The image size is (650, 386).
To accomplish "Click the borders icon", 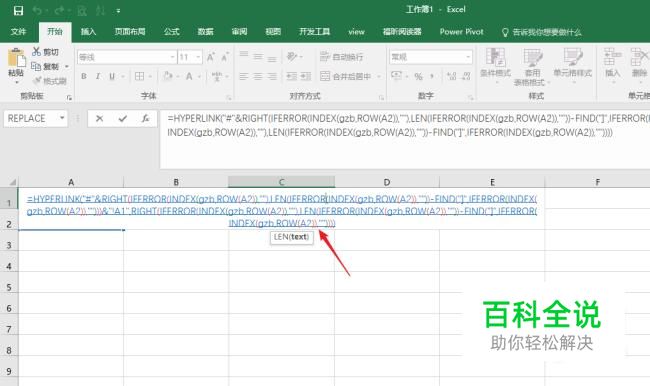I will (x=140, y=76).
